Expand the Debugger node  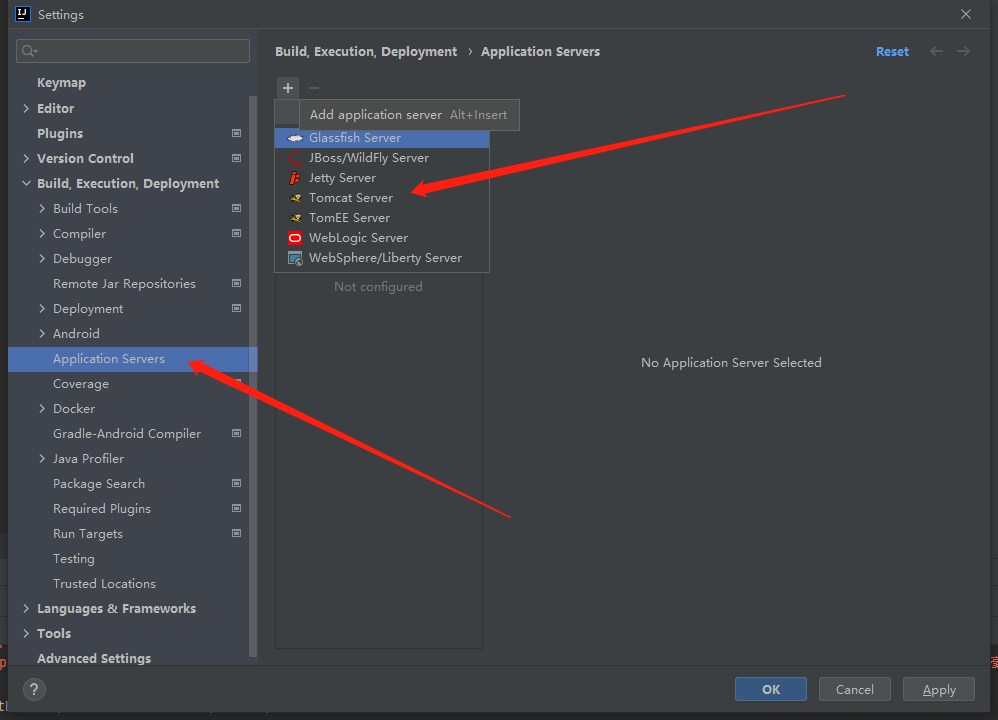point(42,258)
